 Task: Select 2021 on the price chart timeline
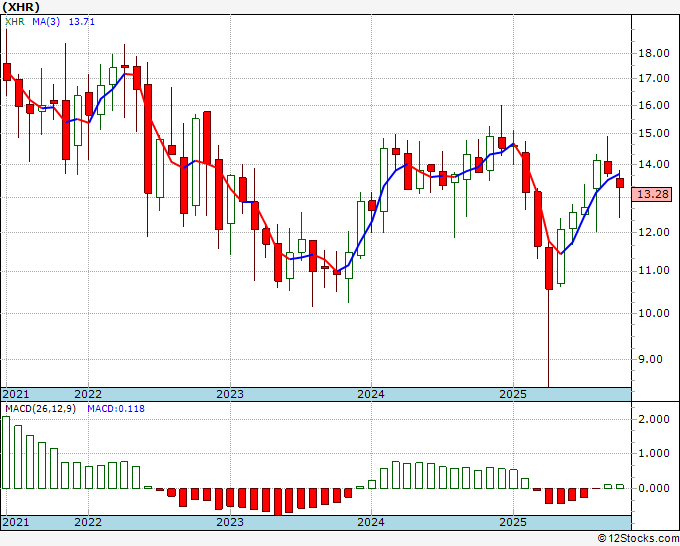(16, 394)
